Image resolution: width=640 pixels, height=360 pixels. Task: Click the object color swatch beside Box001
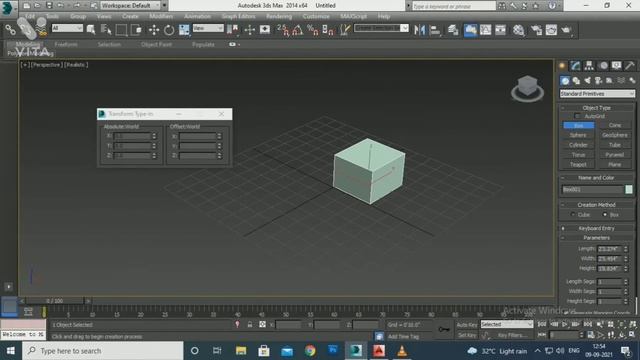pos(629,189)
